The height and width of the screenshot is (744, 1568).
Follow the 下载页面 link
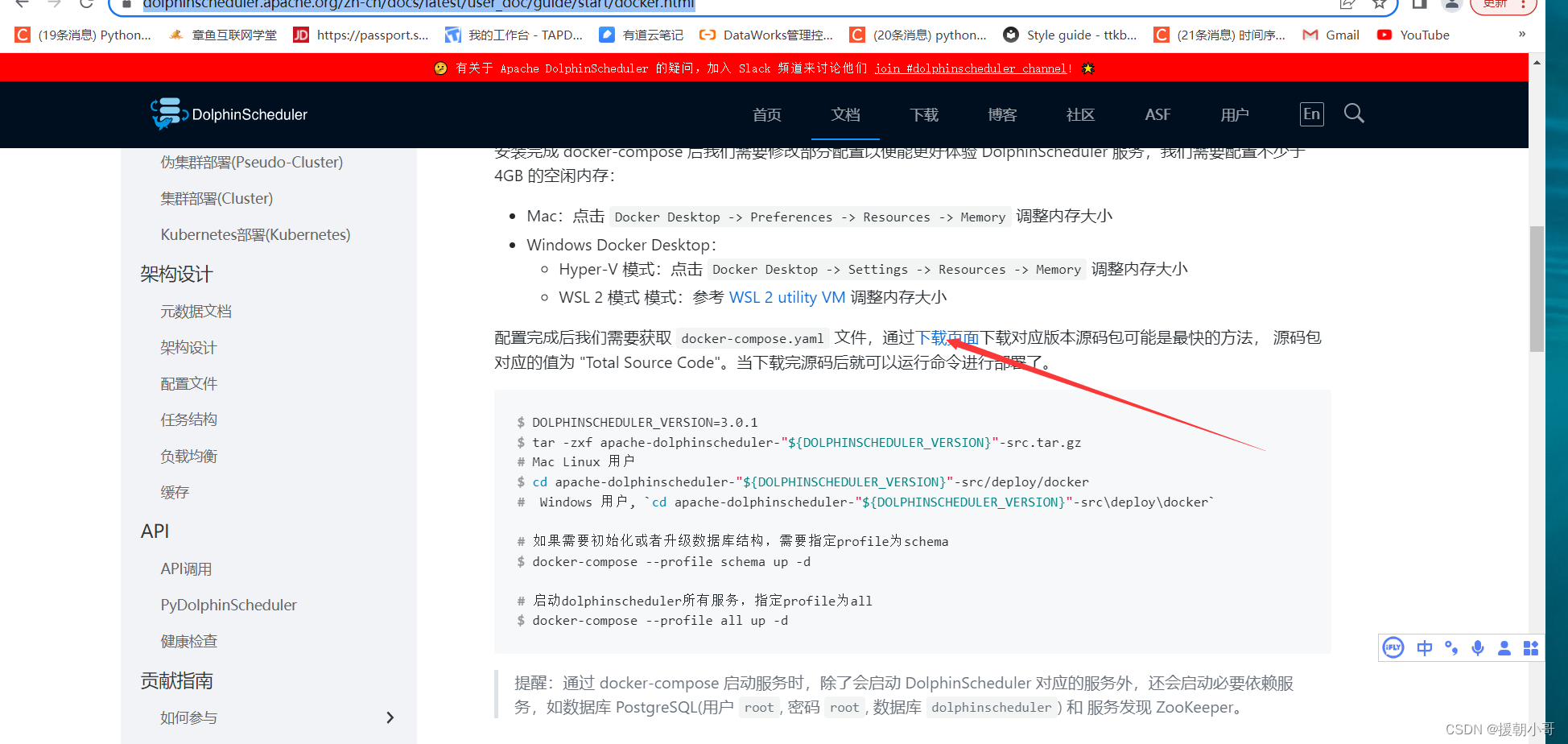(x=947, y=337)
